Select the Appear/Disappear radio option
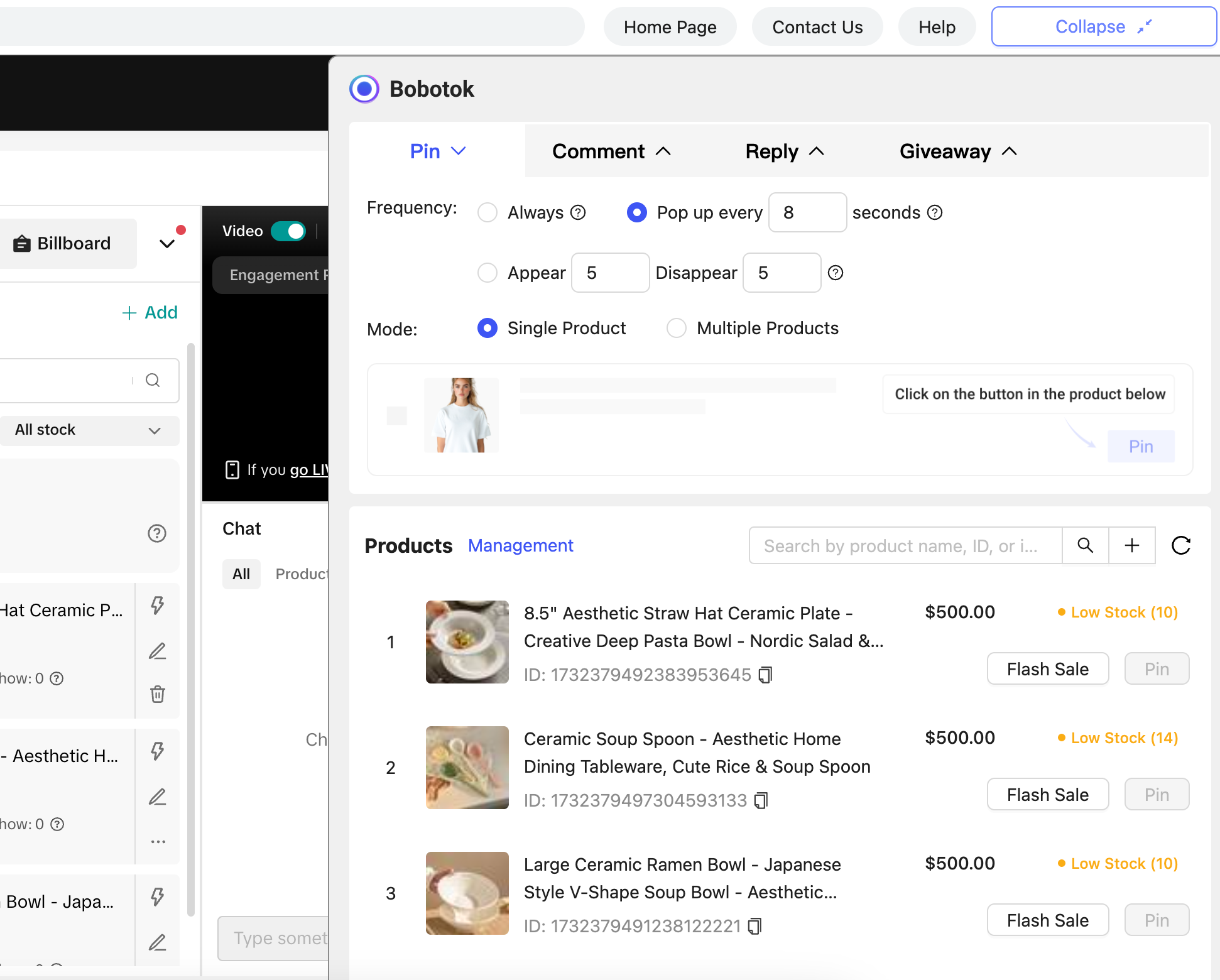Image resolution: width=1220 pixels, height=980 pixels. tap(487, 273)
